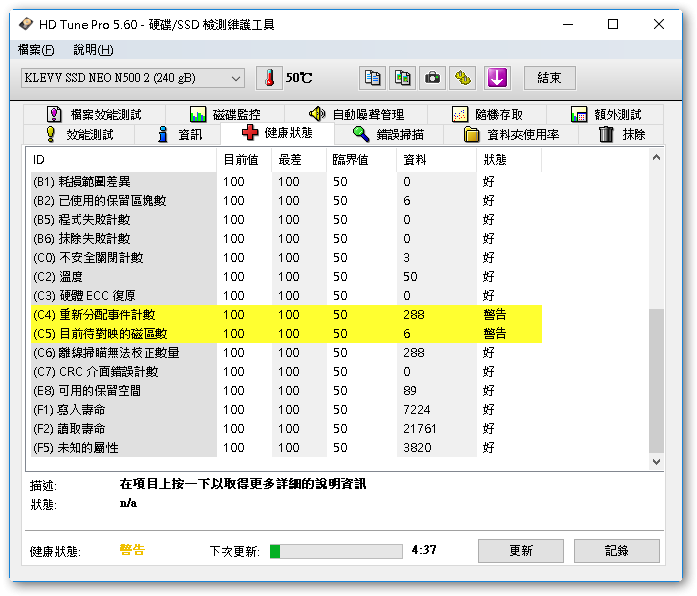Select the 健康狀態 tab
Screen dimensions: 697x596
[x=277, y=133]
